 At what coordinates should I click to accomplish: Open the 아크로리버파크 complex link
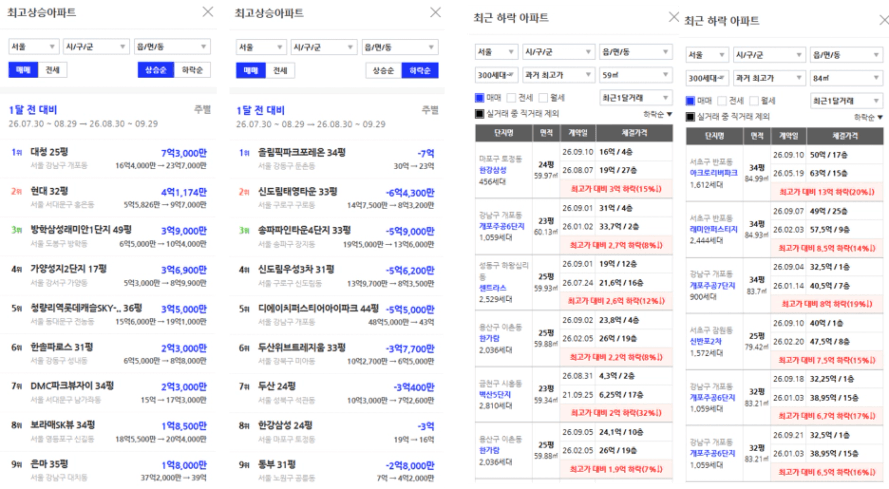click(713, 173)
